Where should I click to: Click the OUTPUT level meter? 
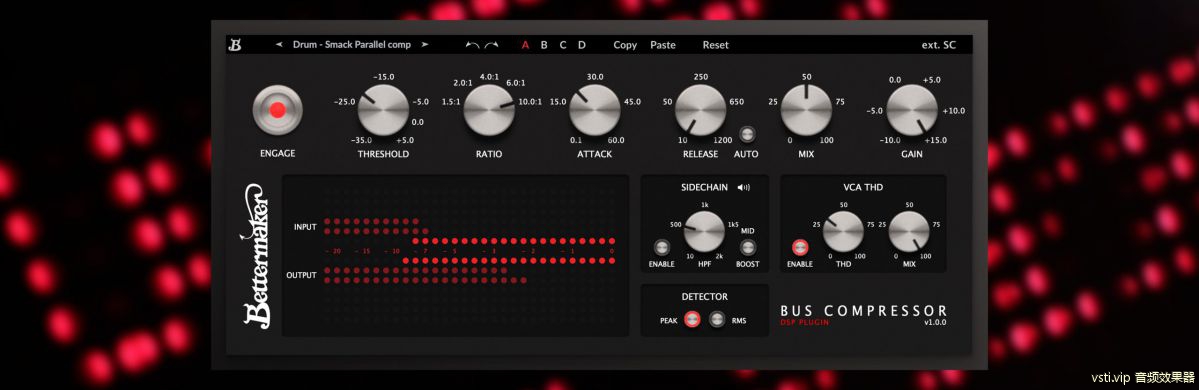425,275
